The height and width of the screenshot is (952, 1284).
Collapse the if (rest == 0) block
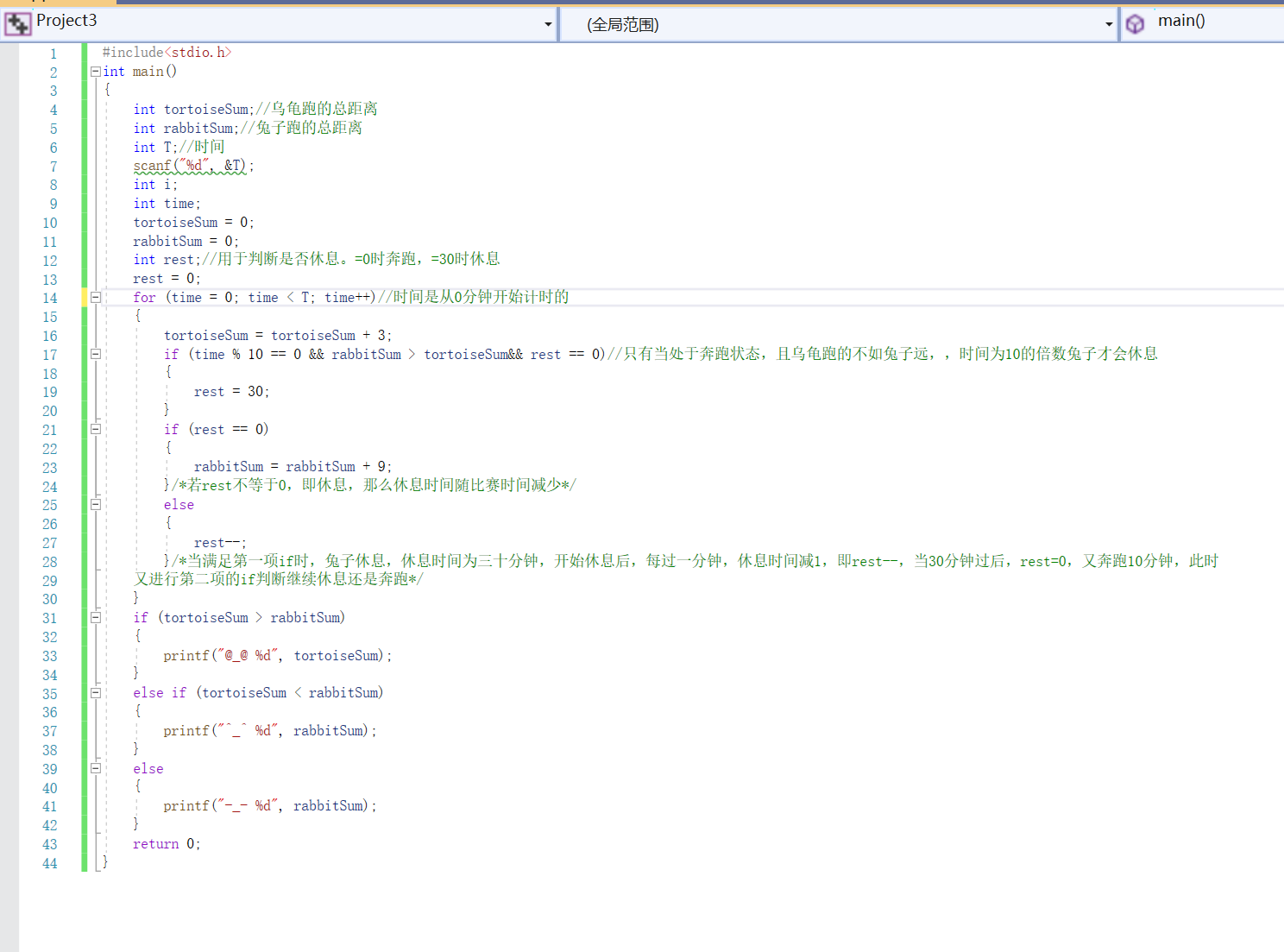[x=96, y=429]
